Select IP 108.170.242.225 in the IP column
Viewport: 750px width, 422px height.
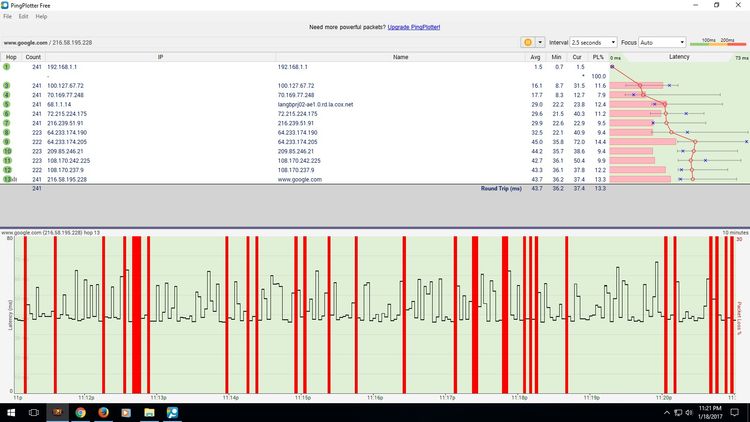tap(68, 161)
